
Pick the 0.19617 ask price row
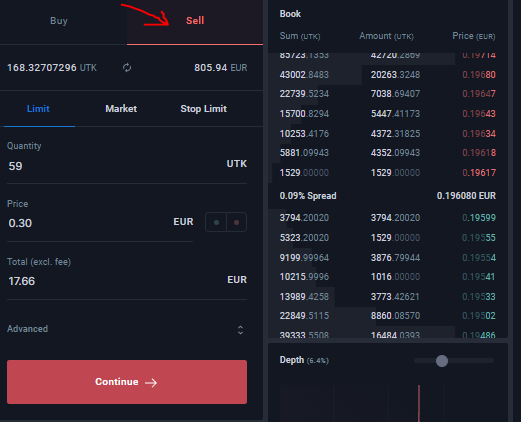click(x=388, y=173)
